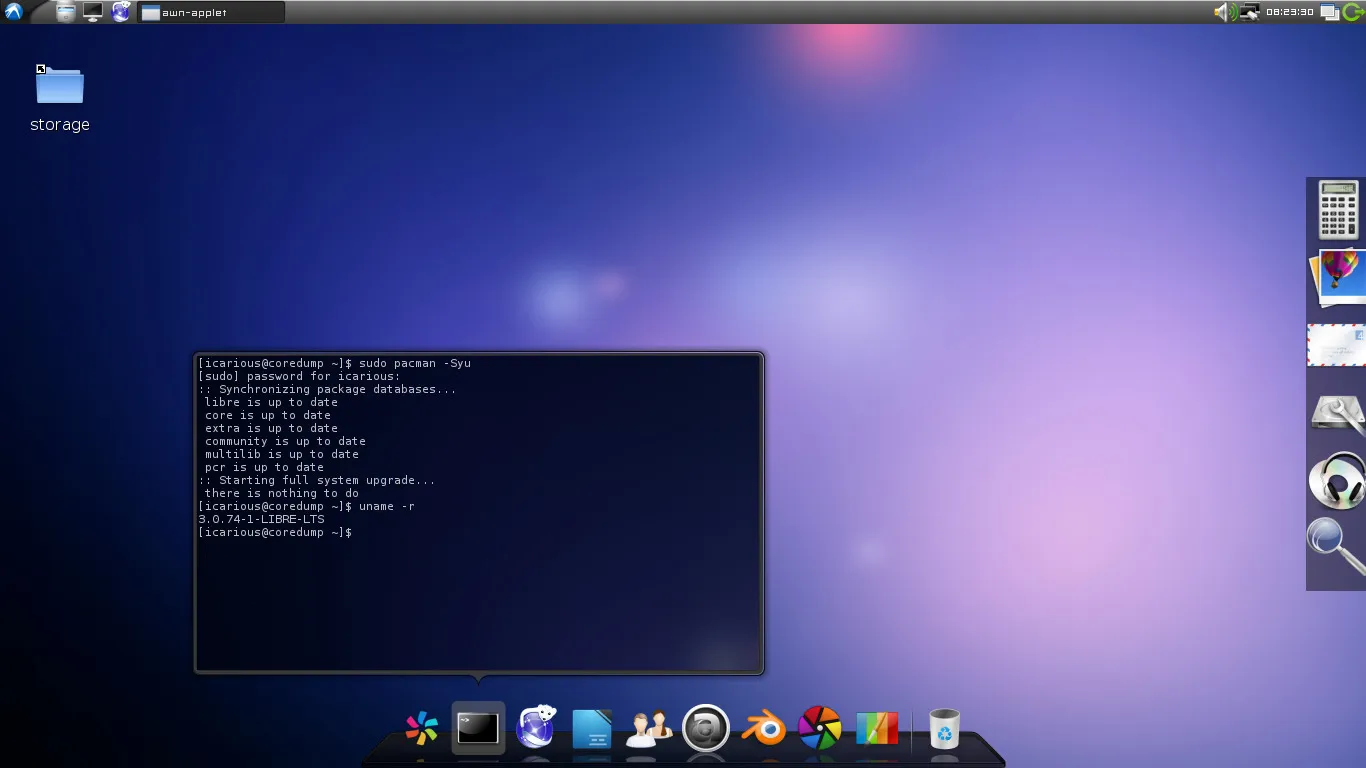Open the color wheel application in dock
Image resolution: width=1366 pixels, height=768 pixels.
820,729
